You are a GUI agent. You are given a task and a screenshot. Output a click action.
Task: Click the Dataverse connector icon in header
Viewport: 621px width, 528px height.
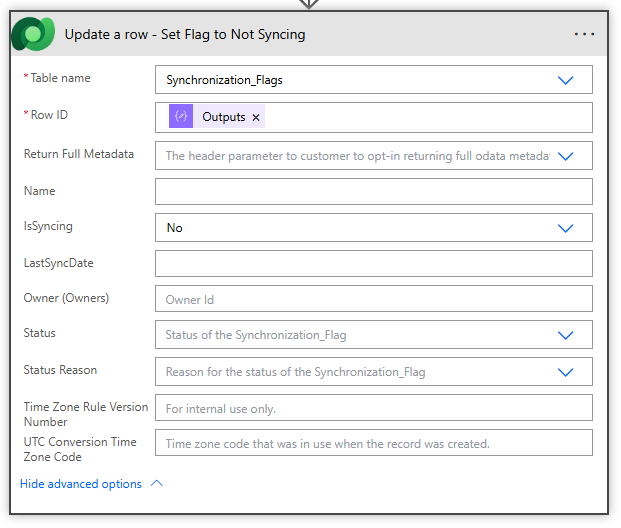tap(33, 34)
